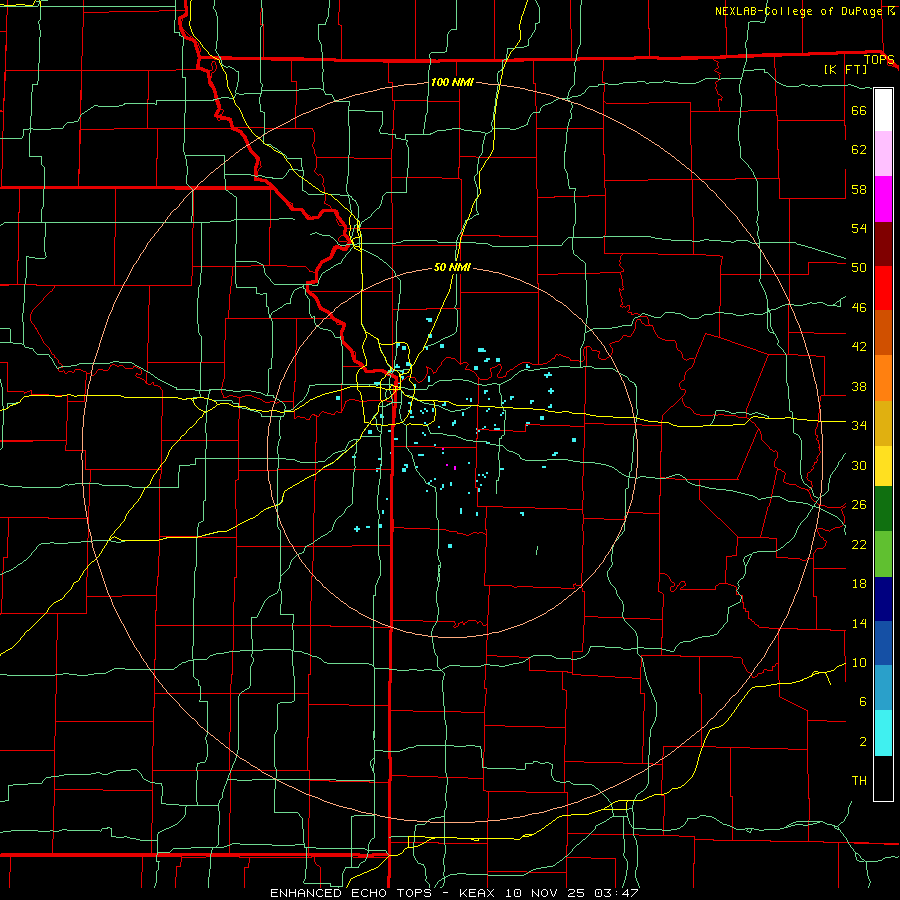
Task: Click the '[K FT]' units label
Action: [x=846, y=70]
